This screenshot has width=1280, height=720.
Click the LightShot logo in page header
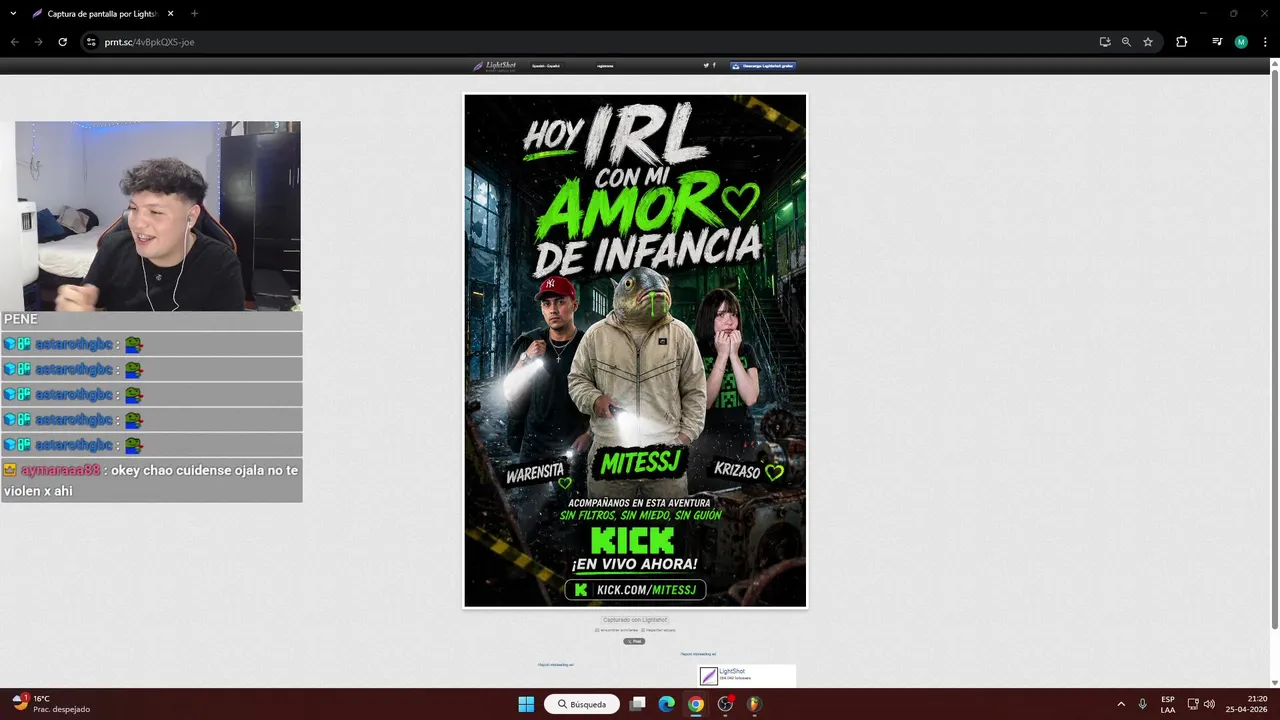pos(495,66)
